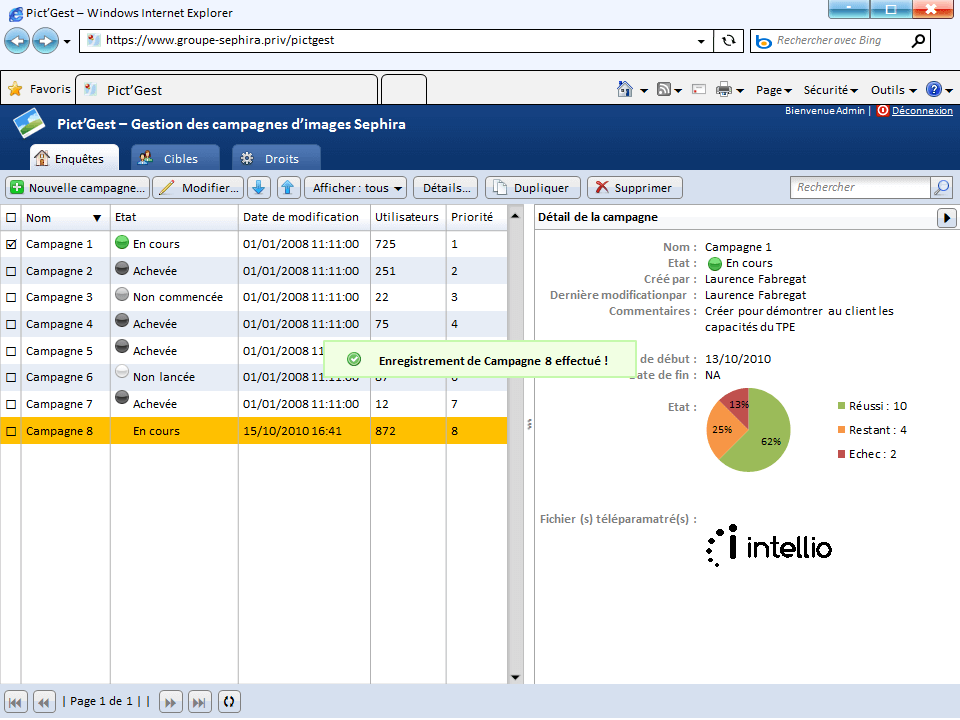Viewport: 960px width, 720px height.
Task: Switch to the Droits tab
Action: click(276, 158)
